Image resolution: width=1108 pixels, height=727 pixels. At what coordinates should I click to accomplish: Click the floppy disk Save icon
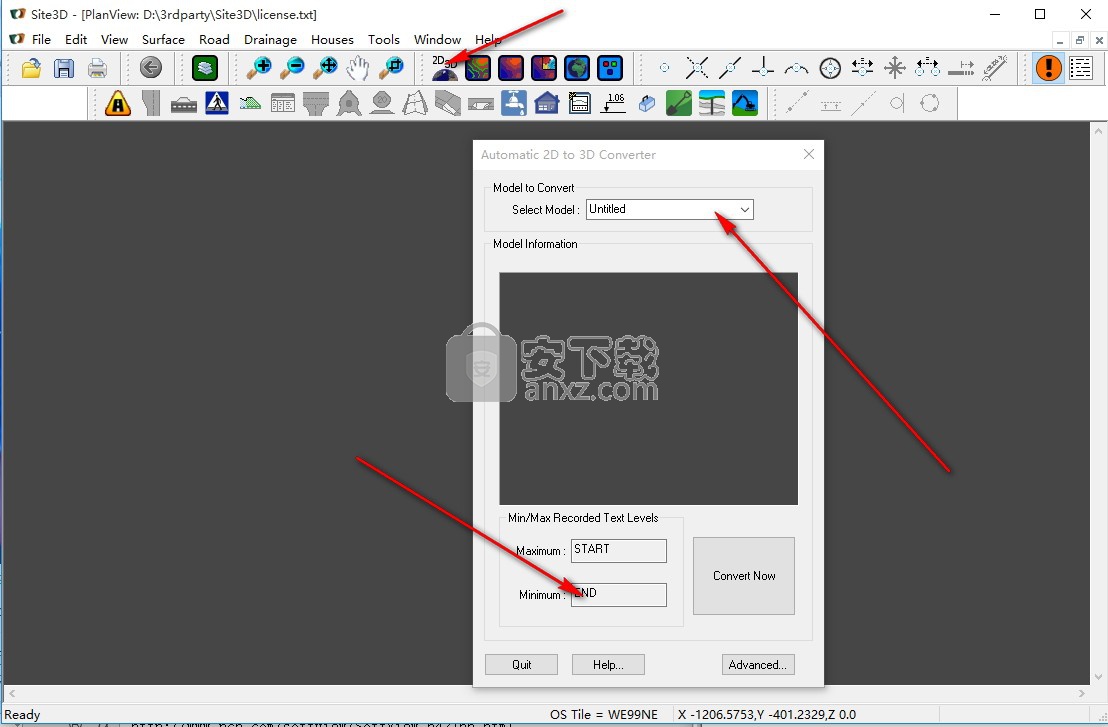click(x=64, y=68)
